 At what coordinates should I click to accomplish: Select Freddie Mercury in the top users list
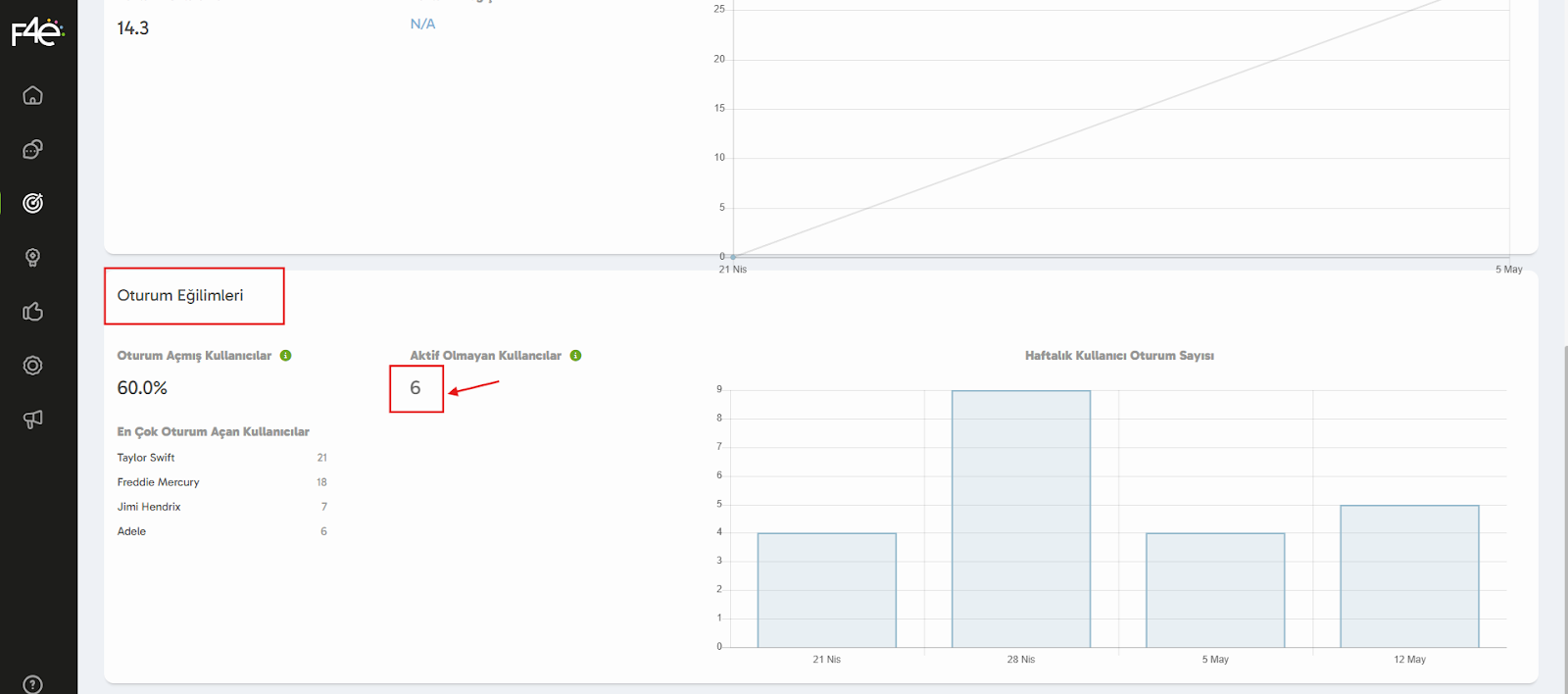(158, 482)
